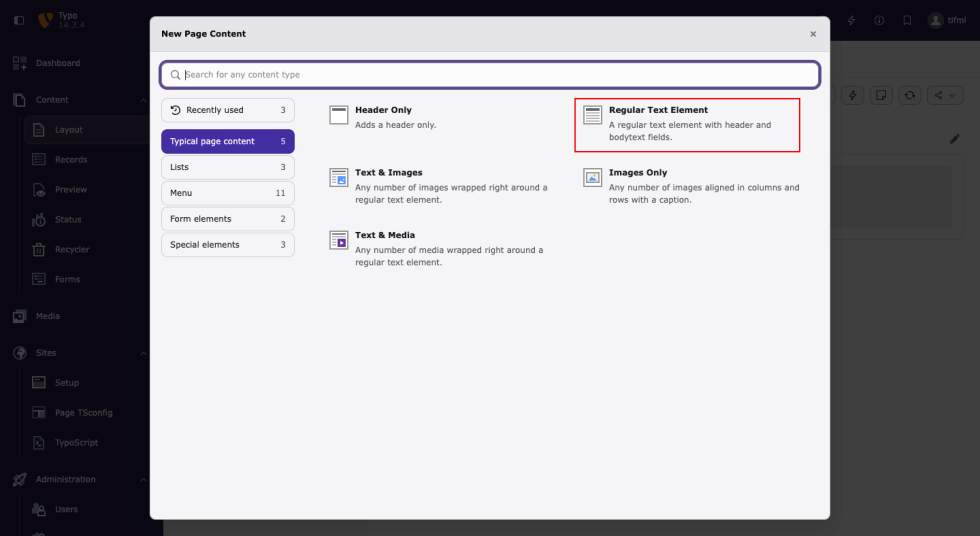Click the Text & Media icon

coord(339,240)
